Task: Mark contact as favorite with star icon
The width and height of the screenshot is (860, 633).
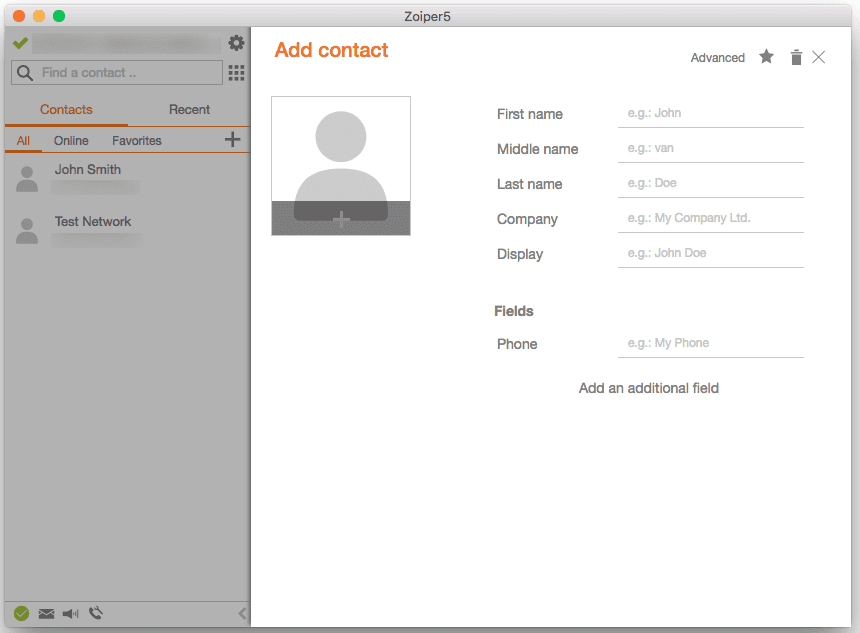Action: 766,57
